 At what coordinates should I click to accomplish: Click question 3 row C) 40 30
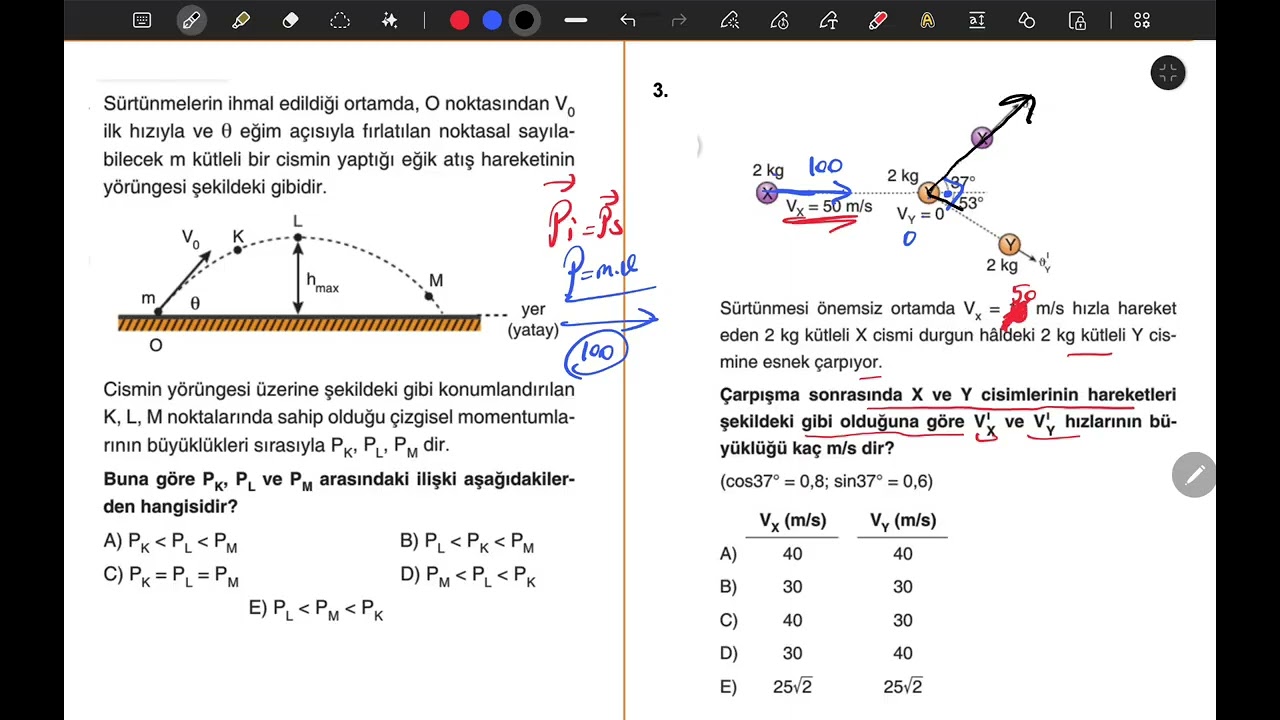[820, 620]
